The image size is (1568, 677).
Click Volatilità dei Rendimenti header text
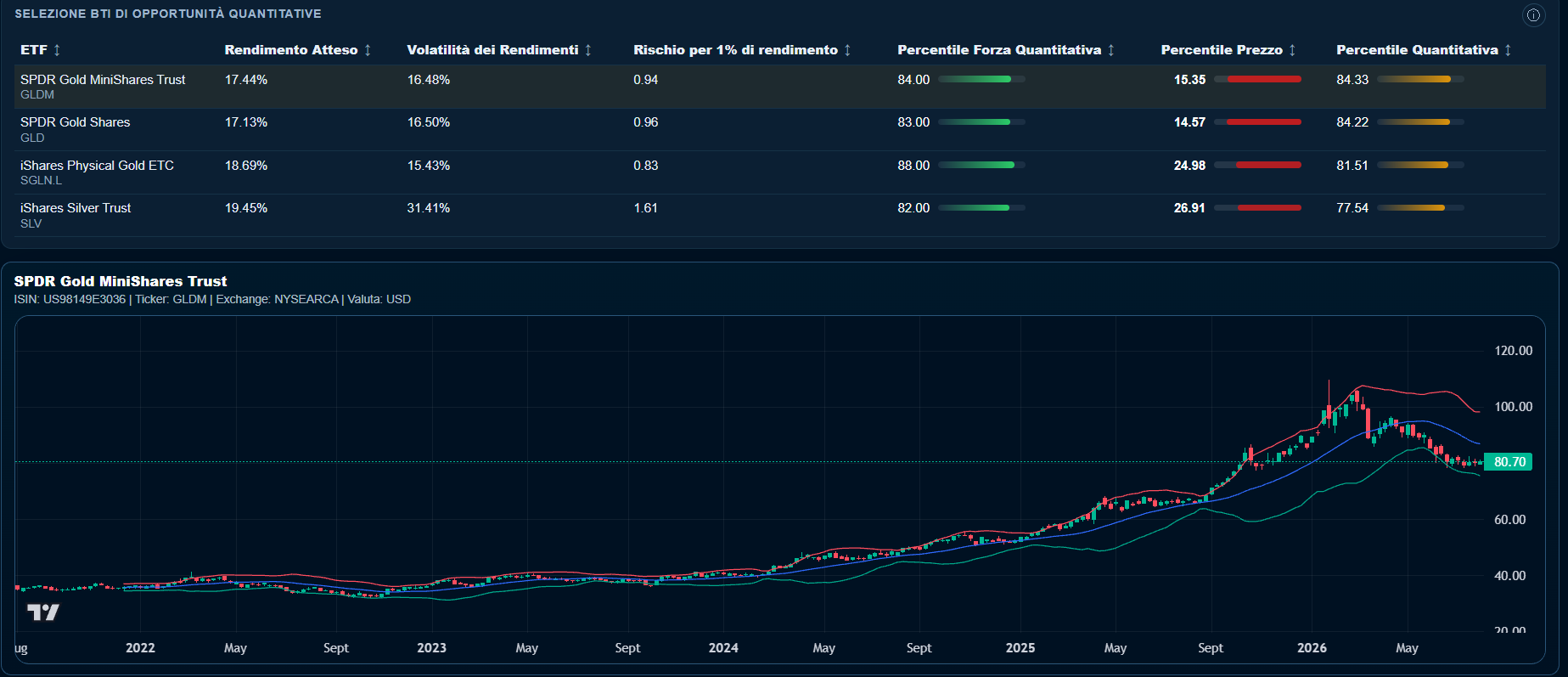click(x=492, y=50)
